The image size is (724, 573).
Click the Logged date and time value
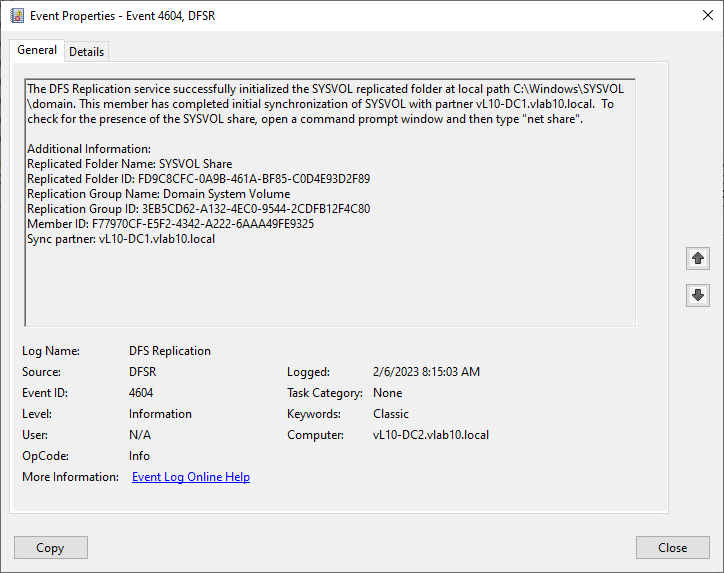point(426,372)
